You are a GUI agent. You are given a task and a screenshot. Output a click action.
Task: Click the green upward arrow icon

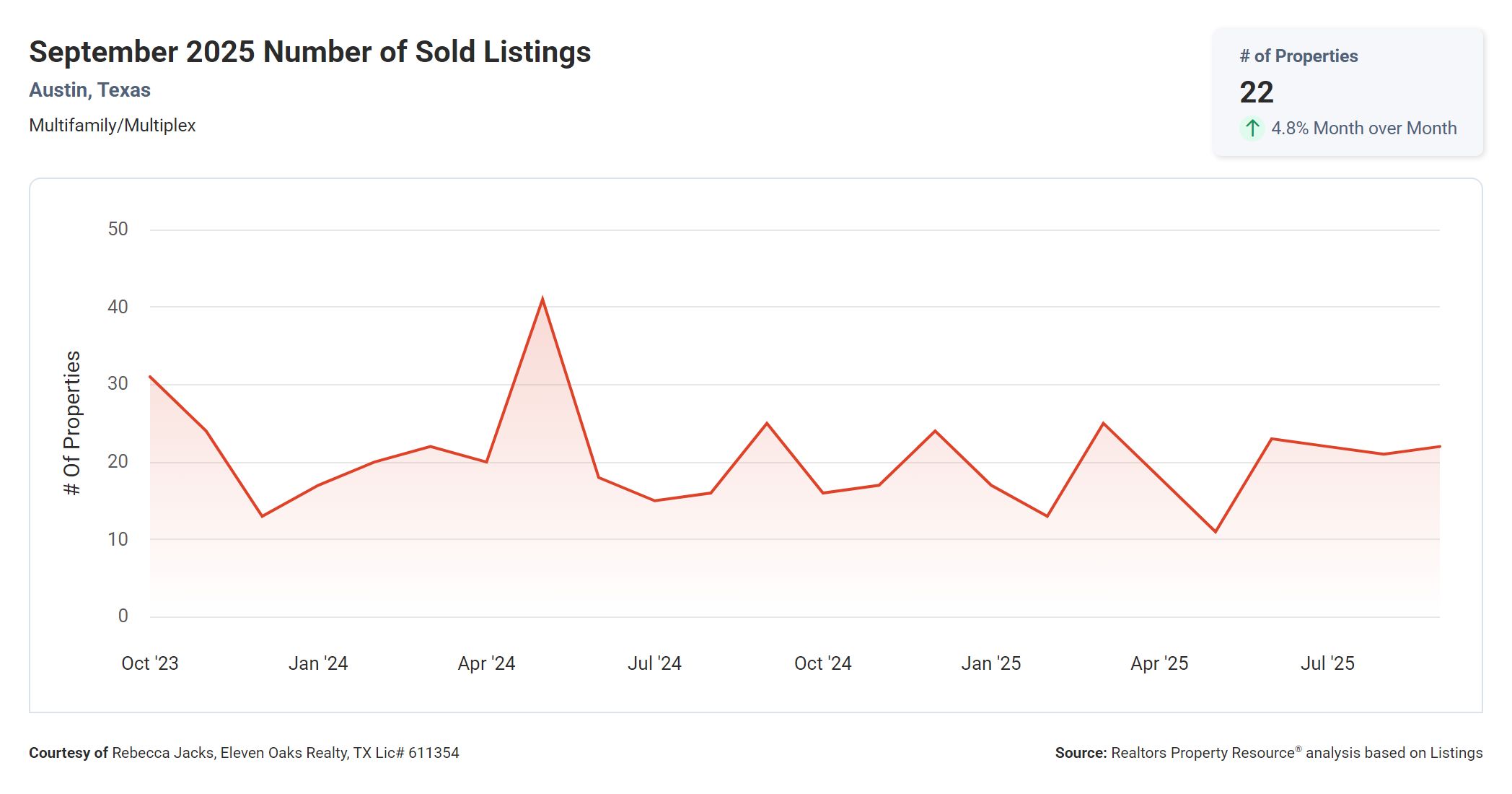1252,128
